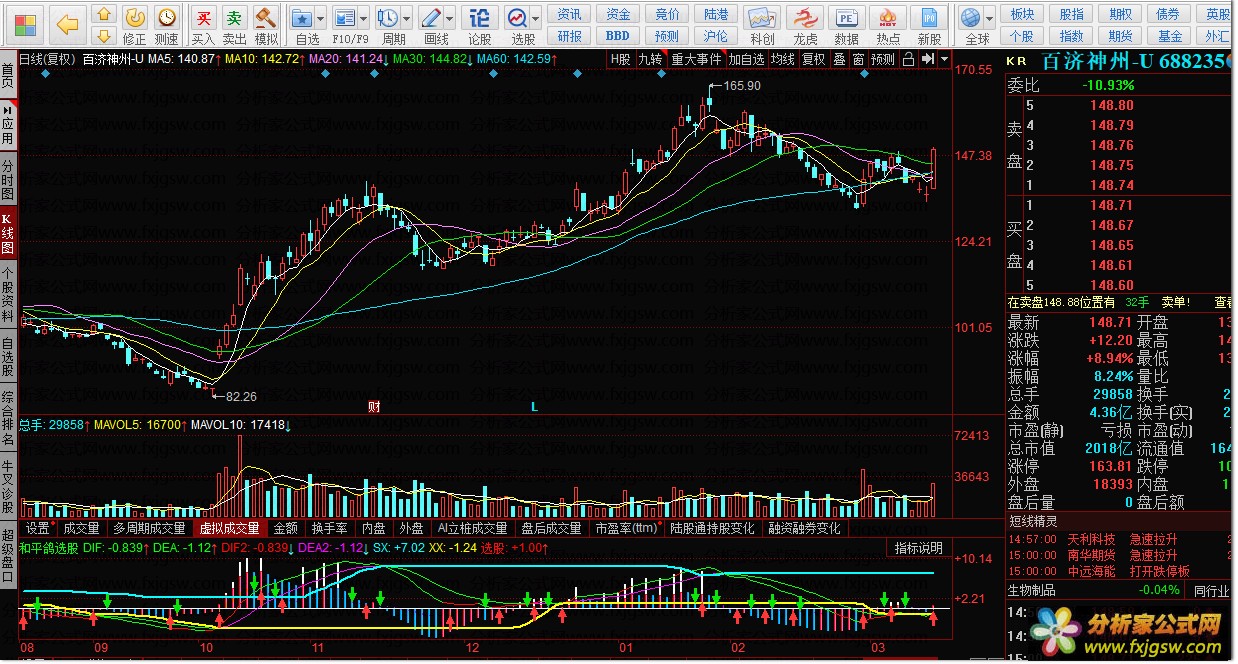This screenshot has height=664, width=1238.
Task: Click the BBD toolbar button
Action: point(618,36)
